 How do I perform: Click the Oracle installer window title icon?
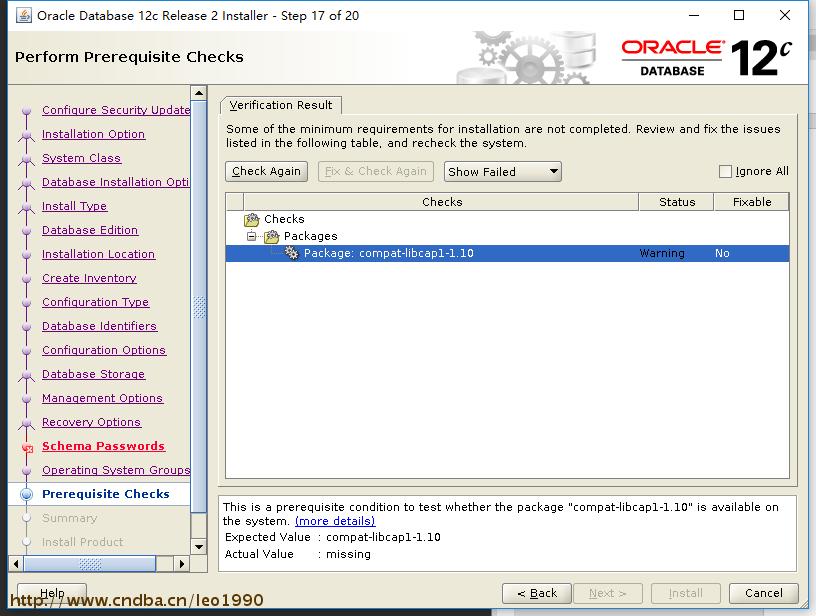pyautogui.click(x=23, y=16)
